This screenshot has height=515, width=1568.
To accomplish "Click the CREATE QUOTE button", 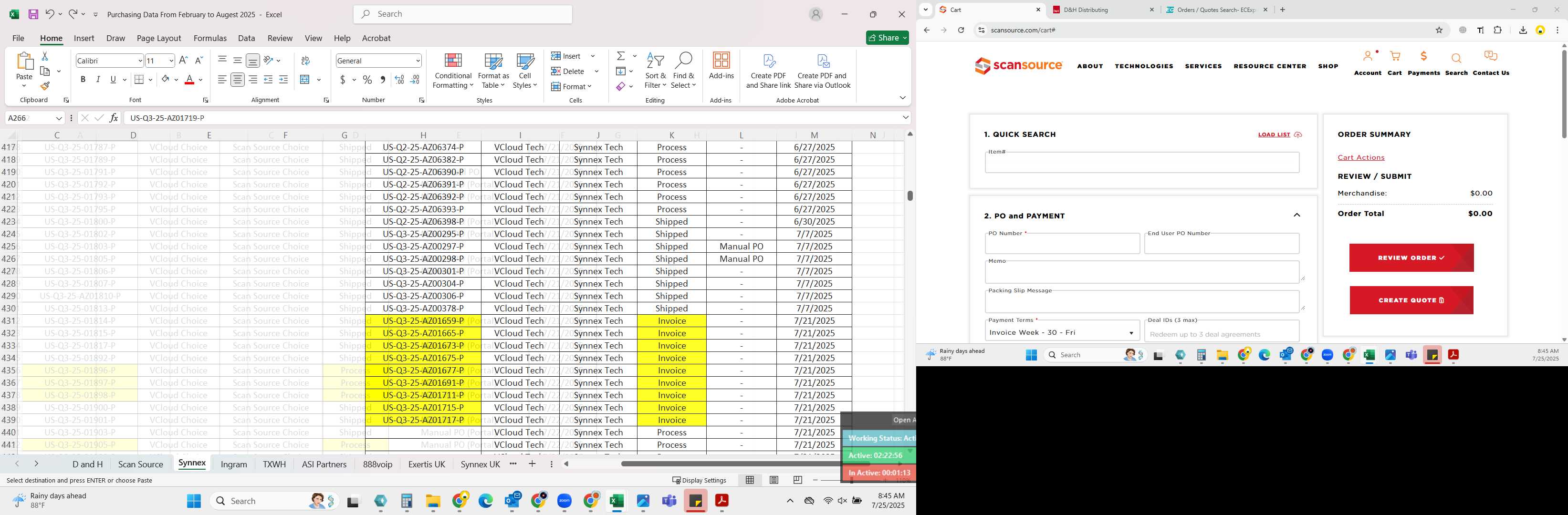I will click(1411, 300).
